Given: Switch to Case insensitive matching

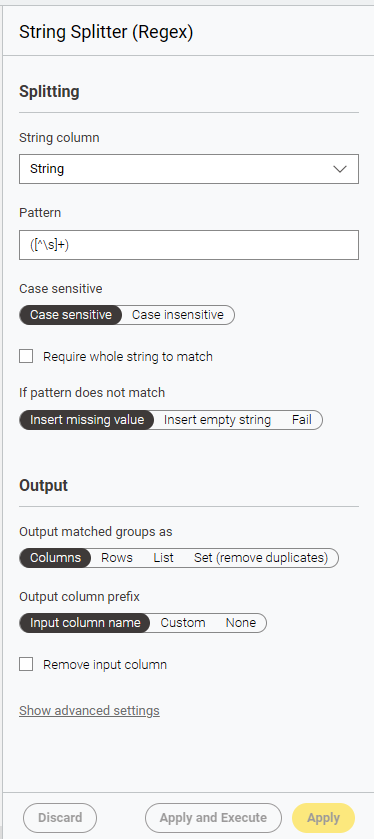Looking at the screenshot, I should pos(178,315).
